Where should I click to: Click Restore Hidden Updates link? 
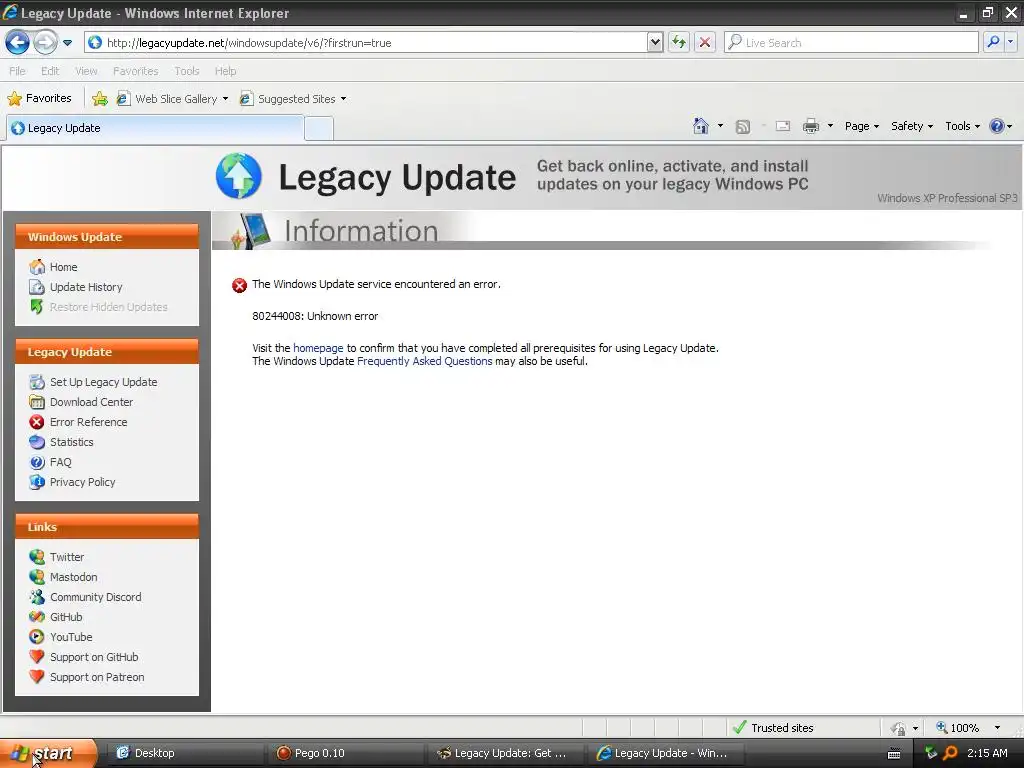pos(108,307)
